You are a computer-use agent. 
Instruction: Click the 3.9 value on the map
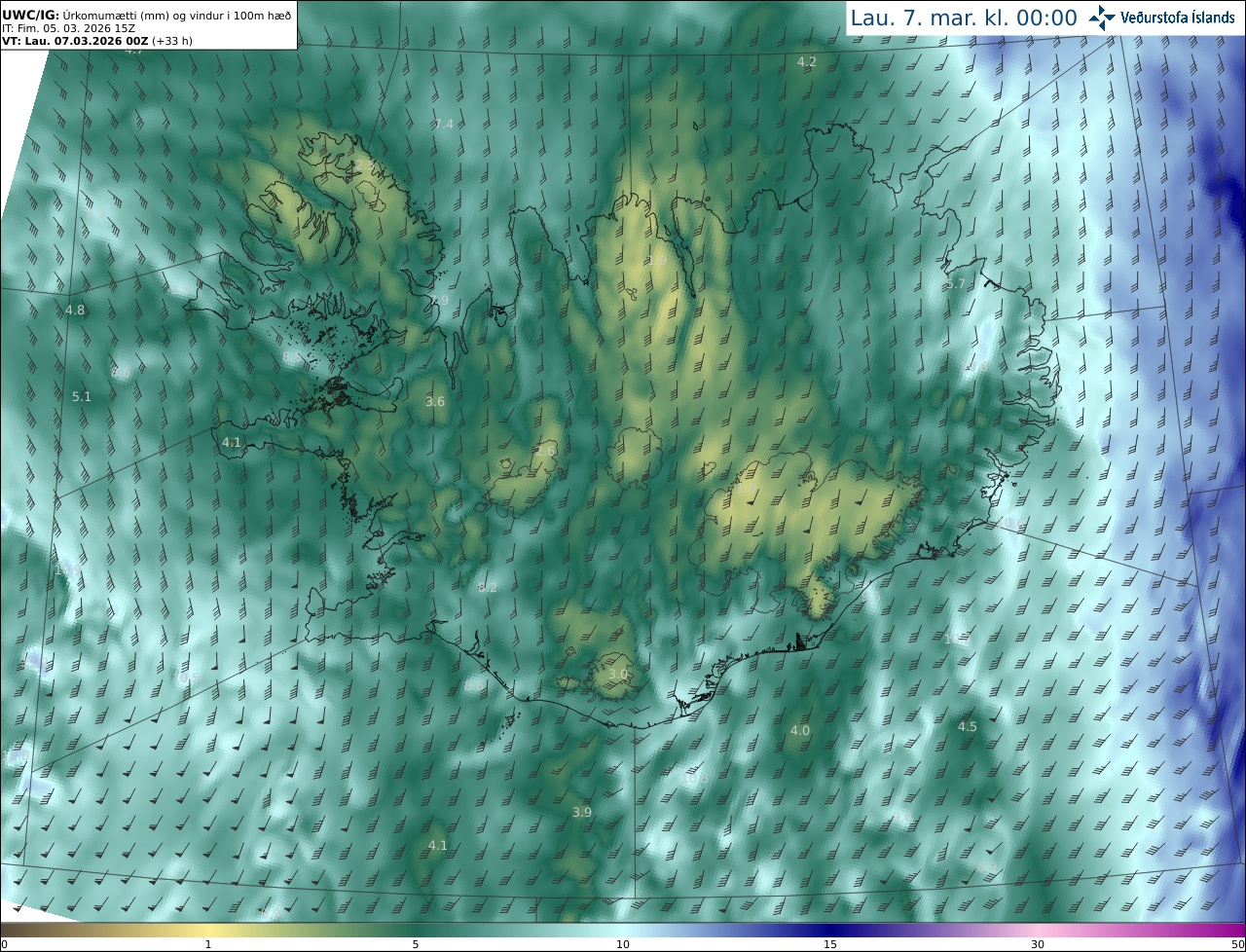click(x=582, y=812)
